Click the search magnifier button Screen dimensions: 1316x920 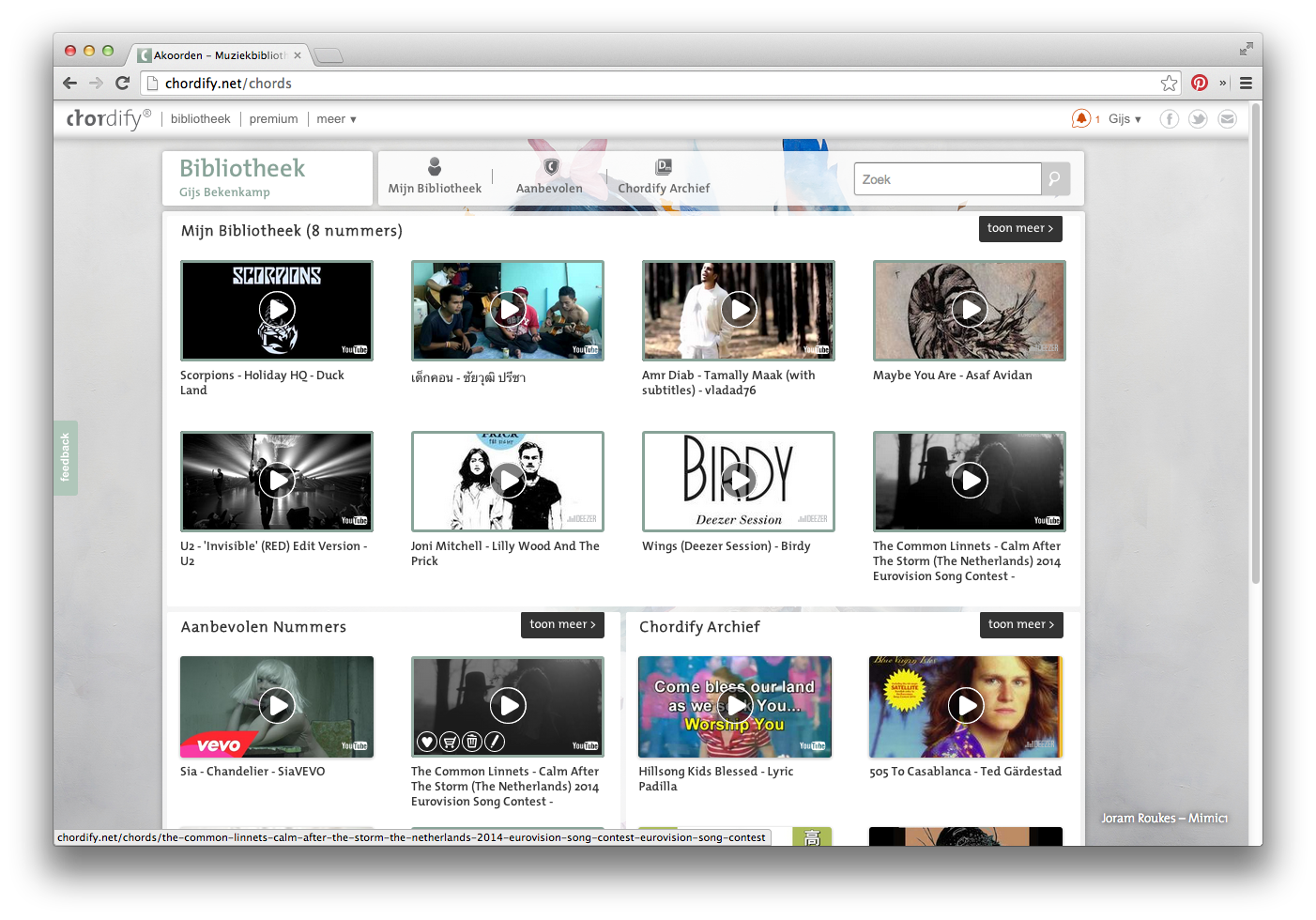click(x=1055, y=178)
